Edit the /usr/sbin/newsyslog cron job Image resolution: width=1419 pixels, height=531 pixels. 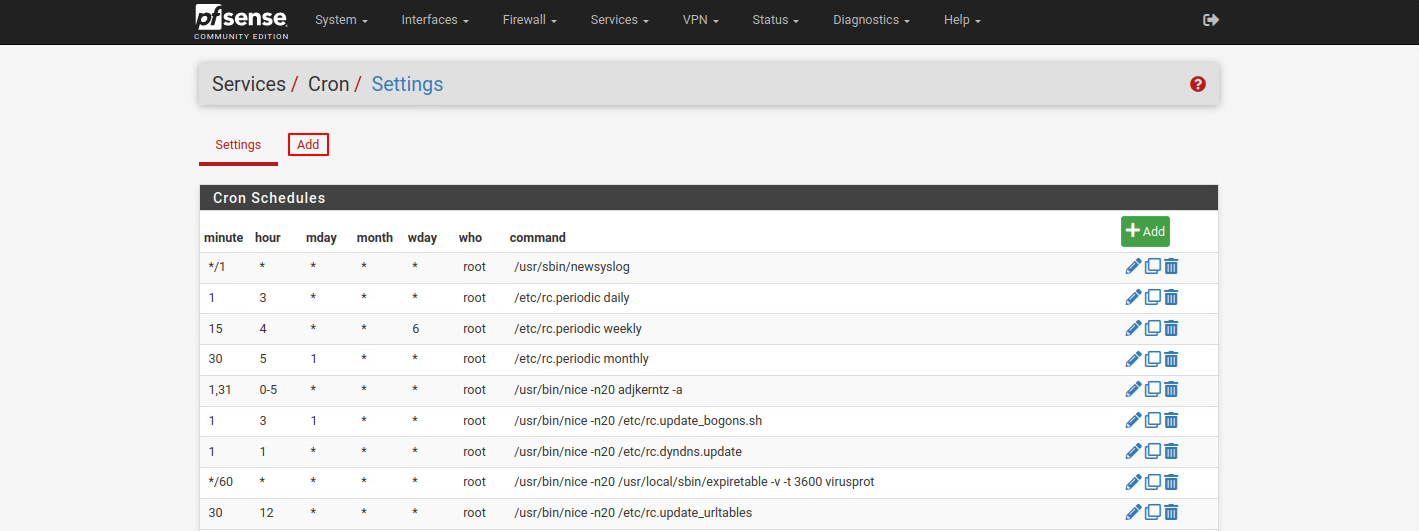1133,267
